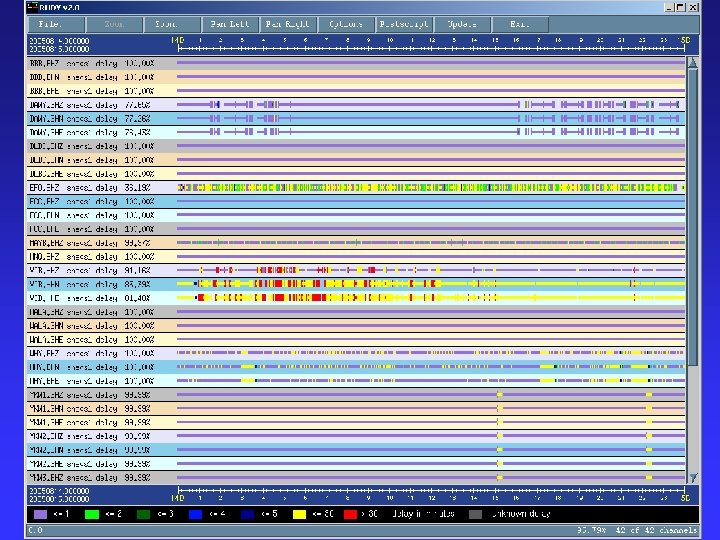Click the 14D marker on bottom time axis
720x540 pixels.
pos(178,498)
